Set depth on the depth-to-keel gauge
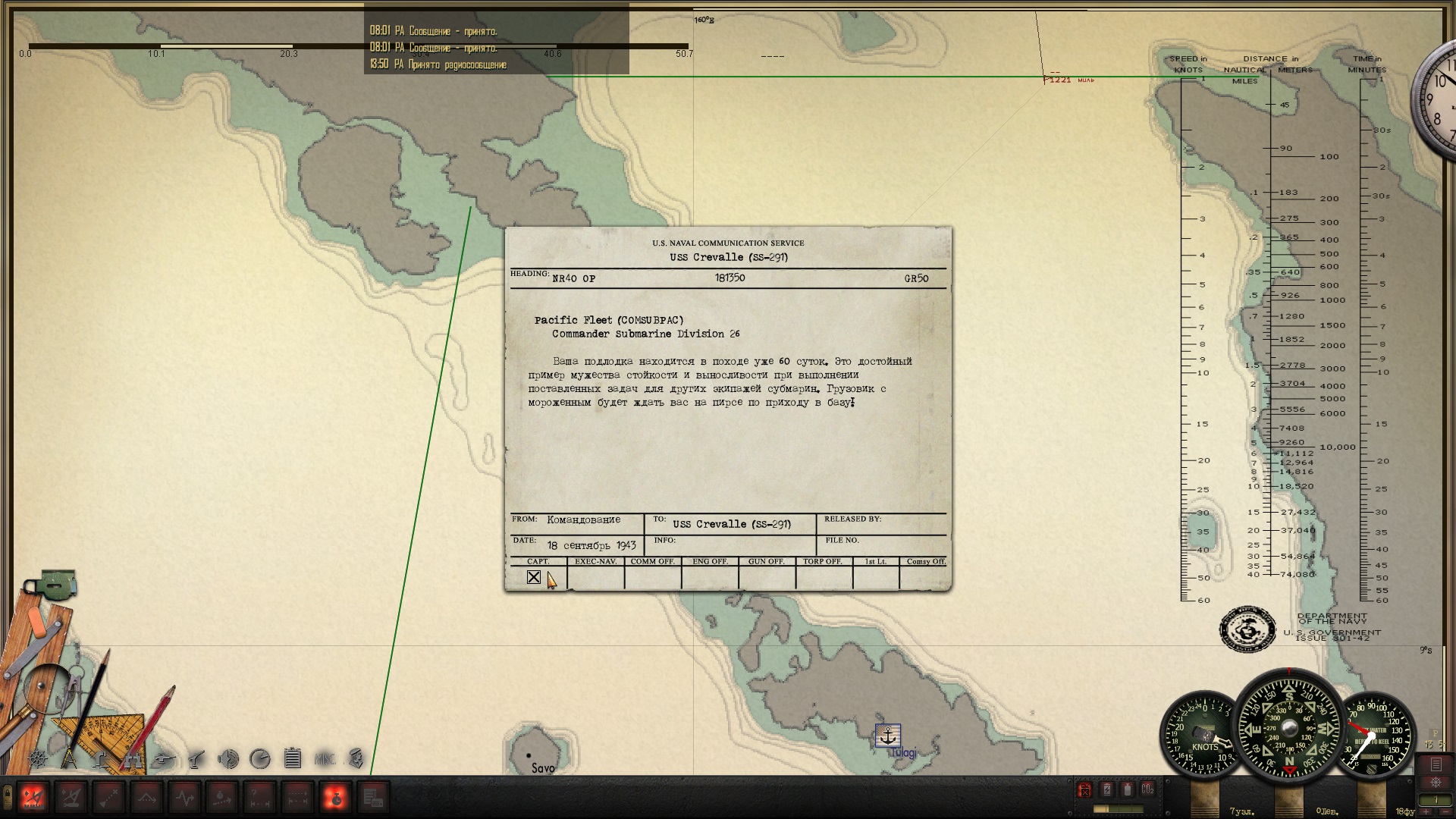Image resolution: width=1456 pixels, height=819 pixels. 1373,736
